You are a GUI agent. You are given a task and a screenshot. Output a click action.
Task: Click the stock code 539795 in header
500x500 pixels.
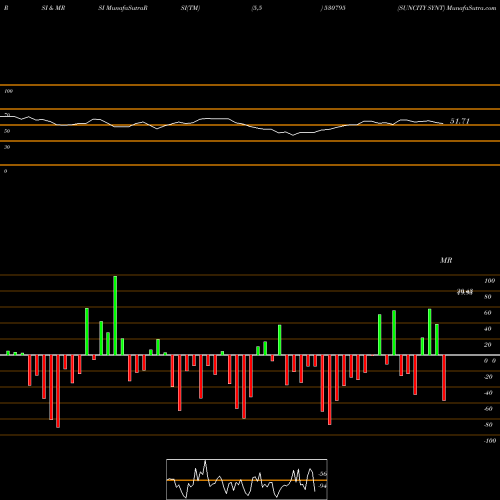pos(333,8)
